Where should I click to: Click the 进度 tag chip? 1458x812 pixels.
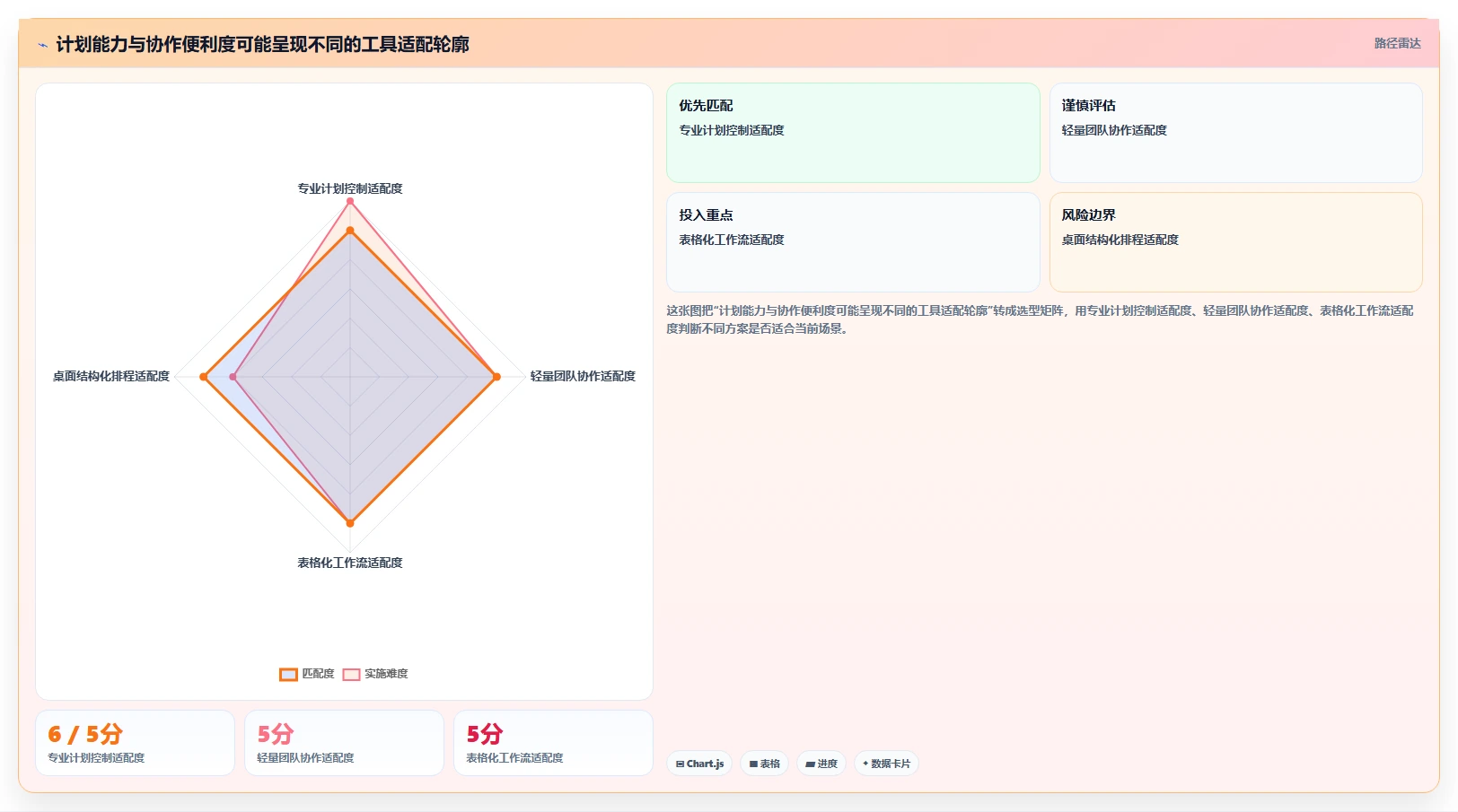click(x=821, y=764)
